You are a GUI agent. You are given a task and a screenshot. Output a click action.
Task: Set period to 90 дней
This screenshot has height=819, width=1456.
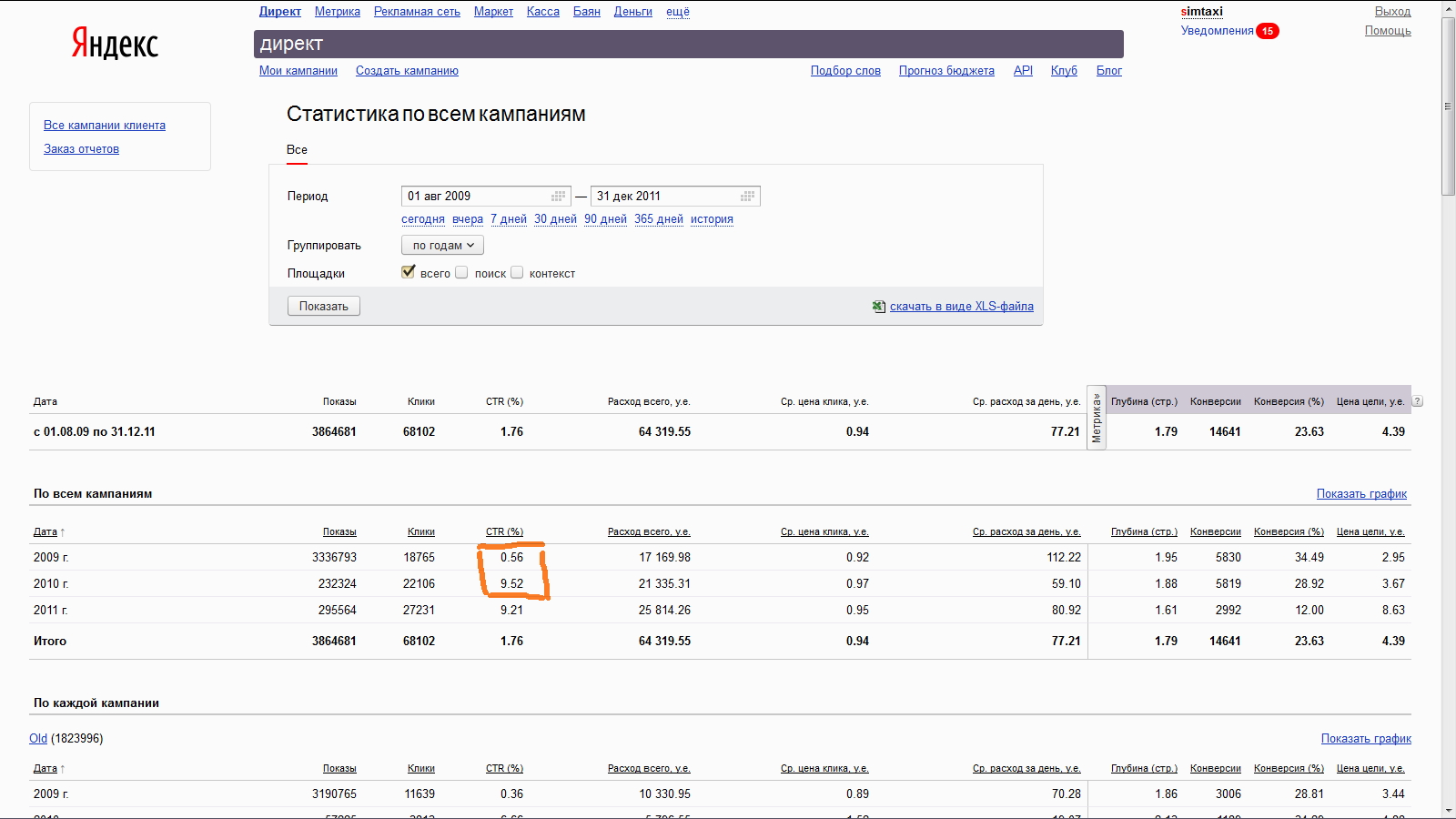[605, 219]
